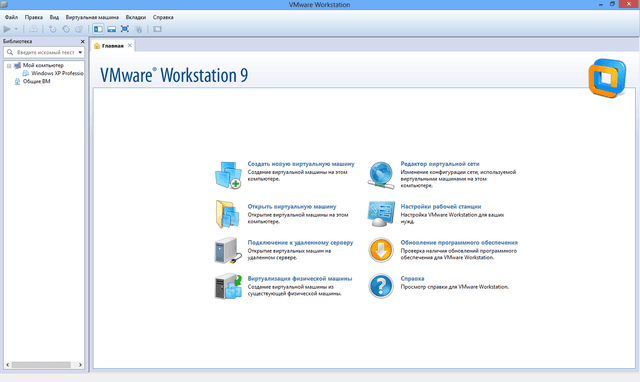Click the library horizontal scrollbar left arrow
640x382 pixels.
coord(7,365)
